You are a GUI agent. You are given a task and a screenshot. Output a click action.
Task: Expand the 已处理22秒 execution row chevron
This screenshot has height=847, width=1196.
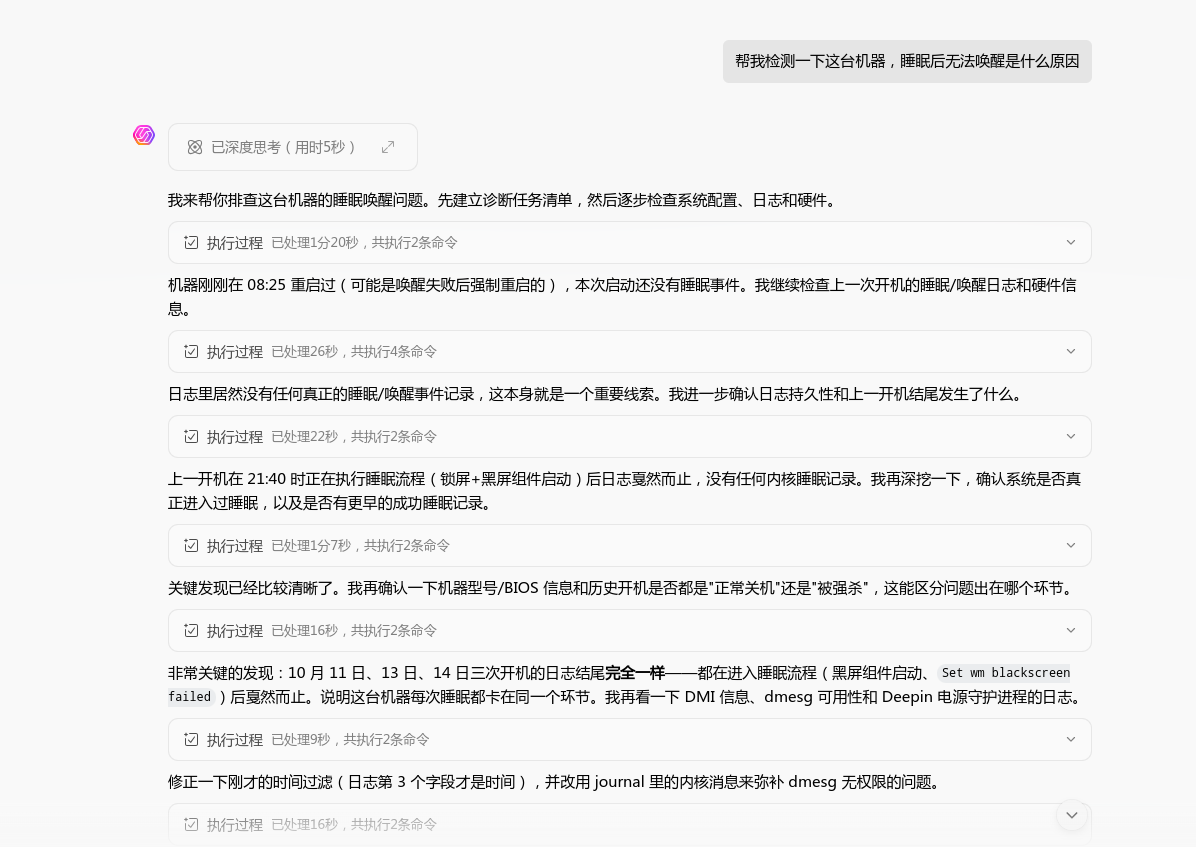click(1071, 436)
